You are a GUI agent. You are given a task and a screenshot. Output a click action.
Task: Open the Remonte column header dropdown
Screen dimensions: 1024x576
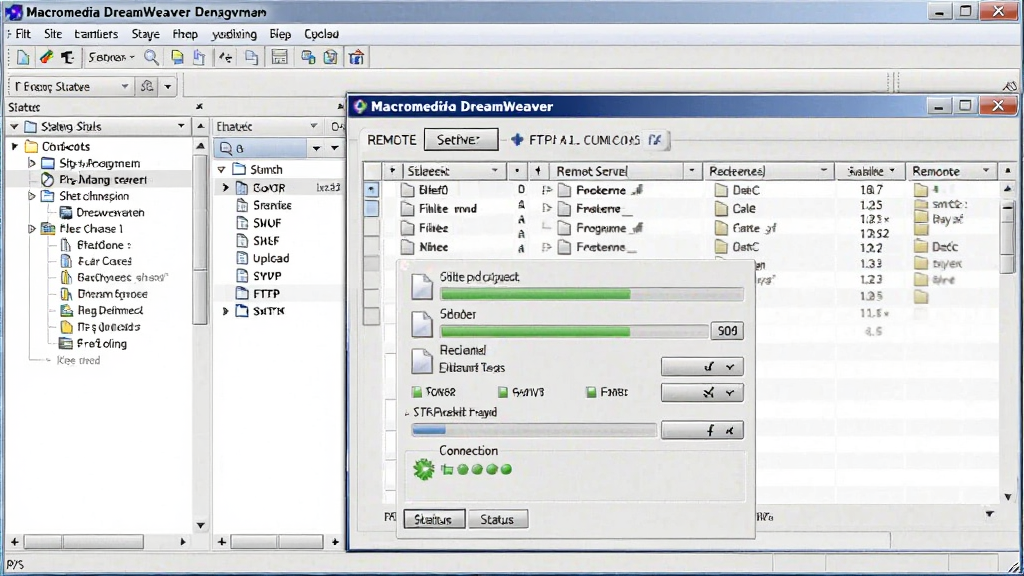click(986, 170)
